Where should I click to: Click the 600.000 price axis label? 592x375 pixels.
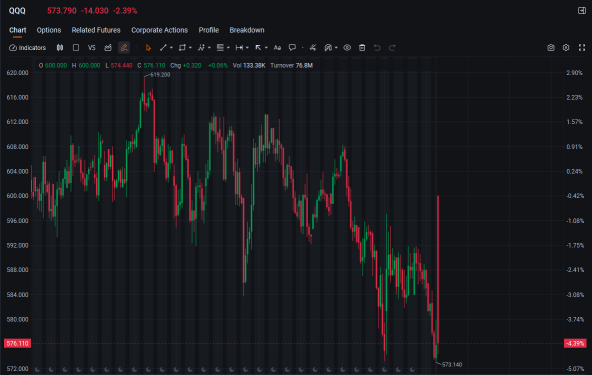click(17, 196)
